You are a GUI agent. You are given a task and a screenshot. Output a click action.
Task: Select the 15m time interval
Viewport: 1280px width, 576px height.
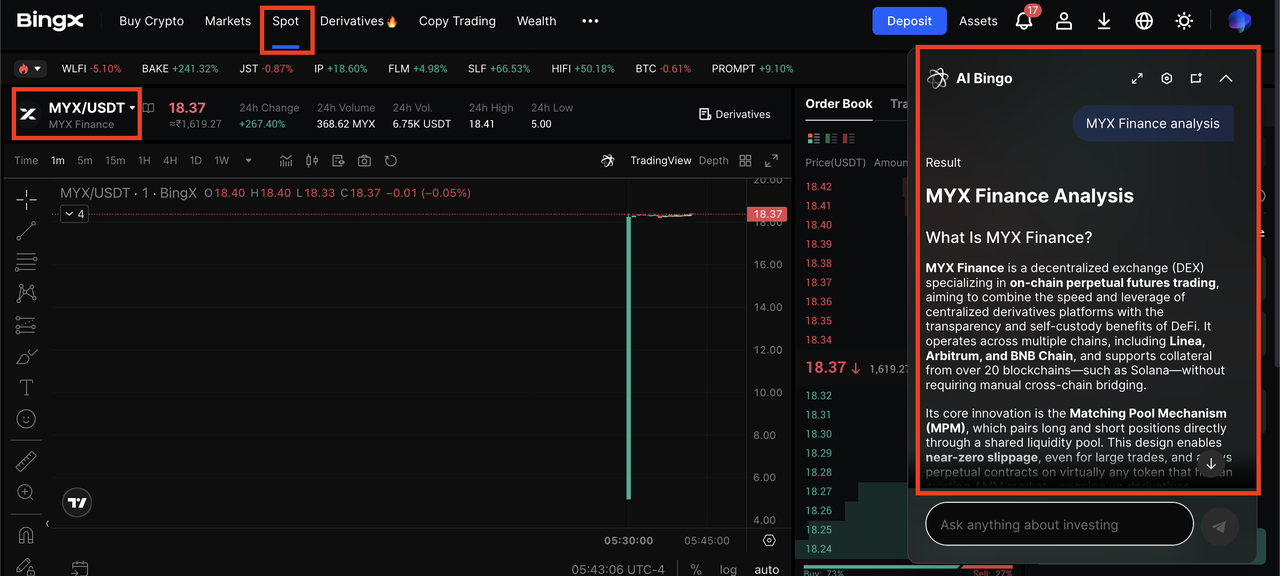click(x=115, y=161)
